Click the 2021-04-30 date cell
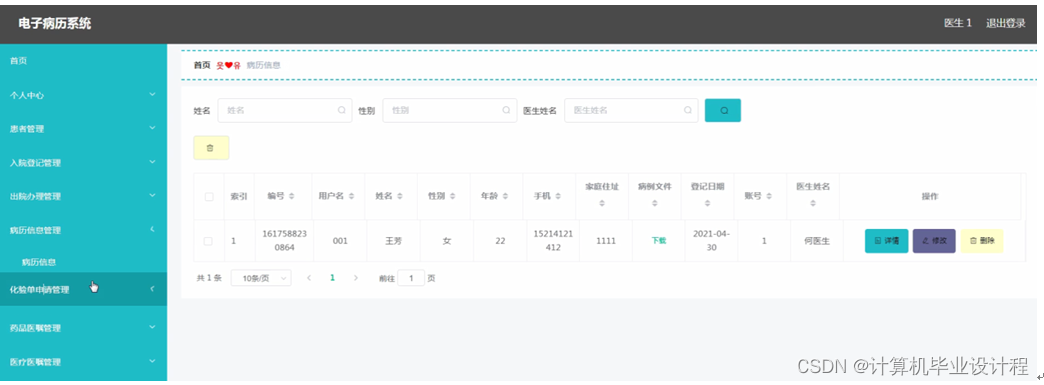This screenshot has height=385, width=1044. tap(711, 241)
